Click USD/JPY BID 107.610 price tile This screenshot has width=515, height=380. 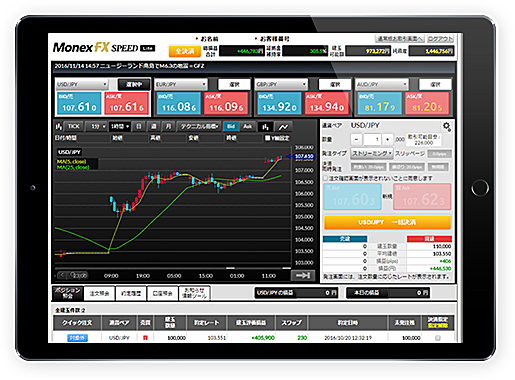[x=79, y=103]
